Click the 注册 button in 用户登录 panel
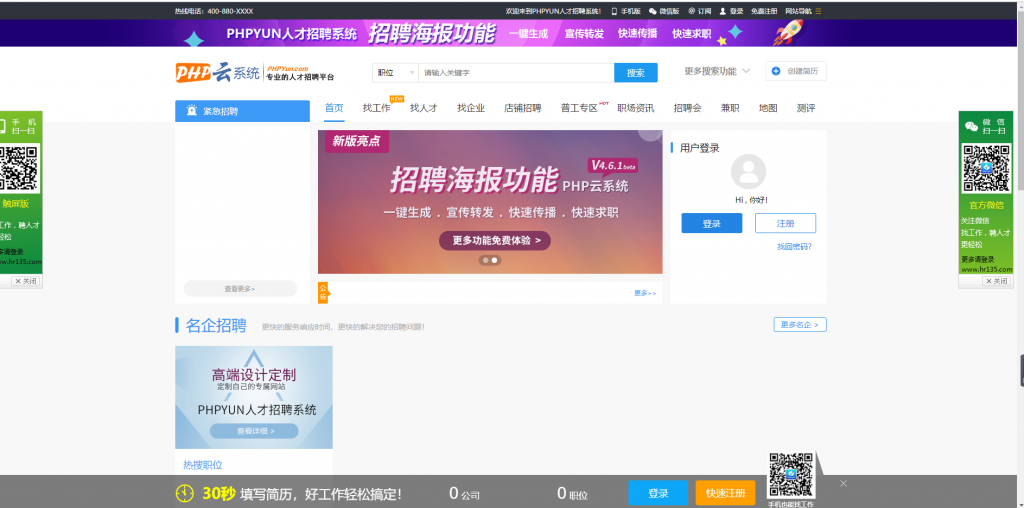This screenshot has width=1024, height=508. click(x=786, y=223)
